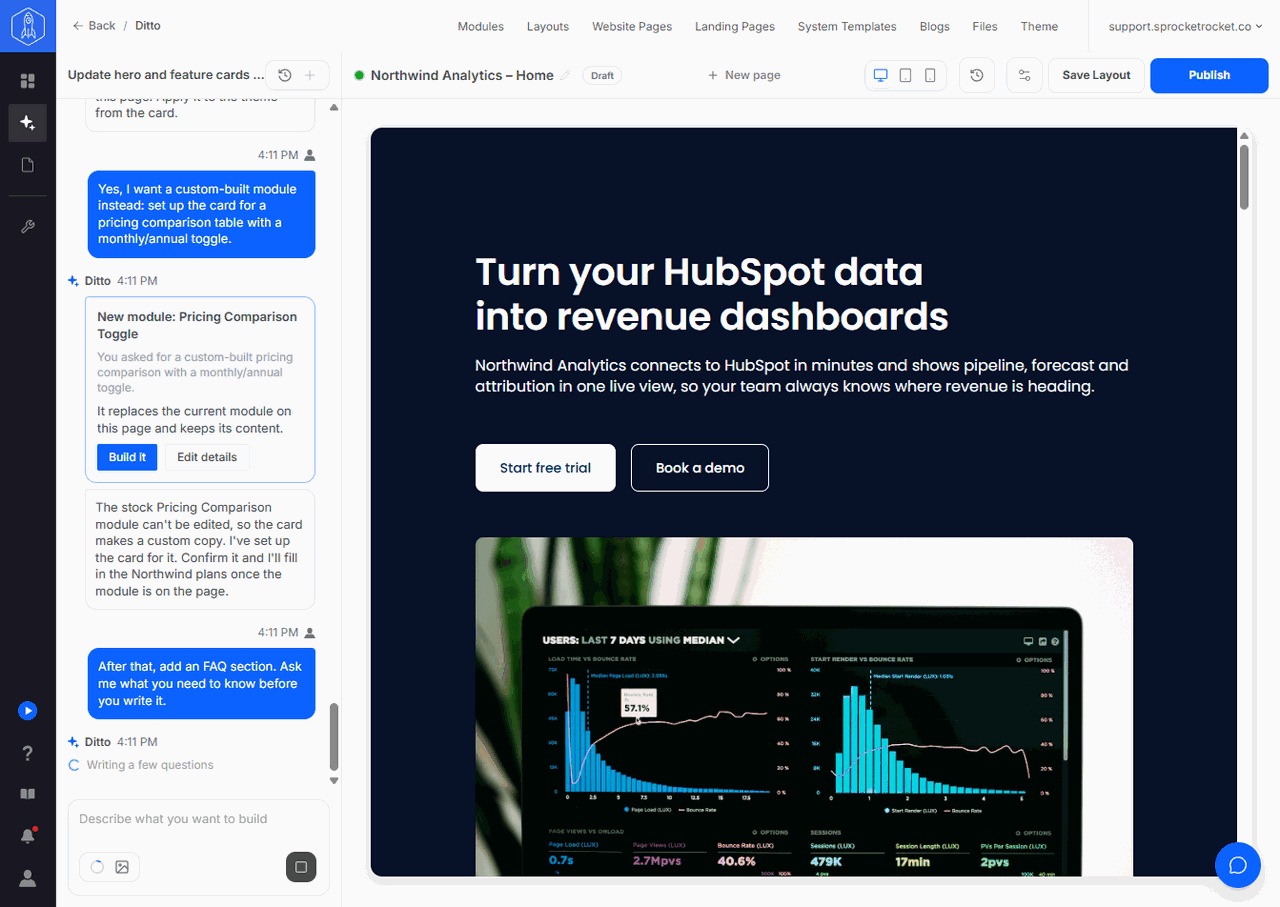Open the user profile icon
Screen dimensions: 1280x907
pyautogui.click(x=28, y=878)
